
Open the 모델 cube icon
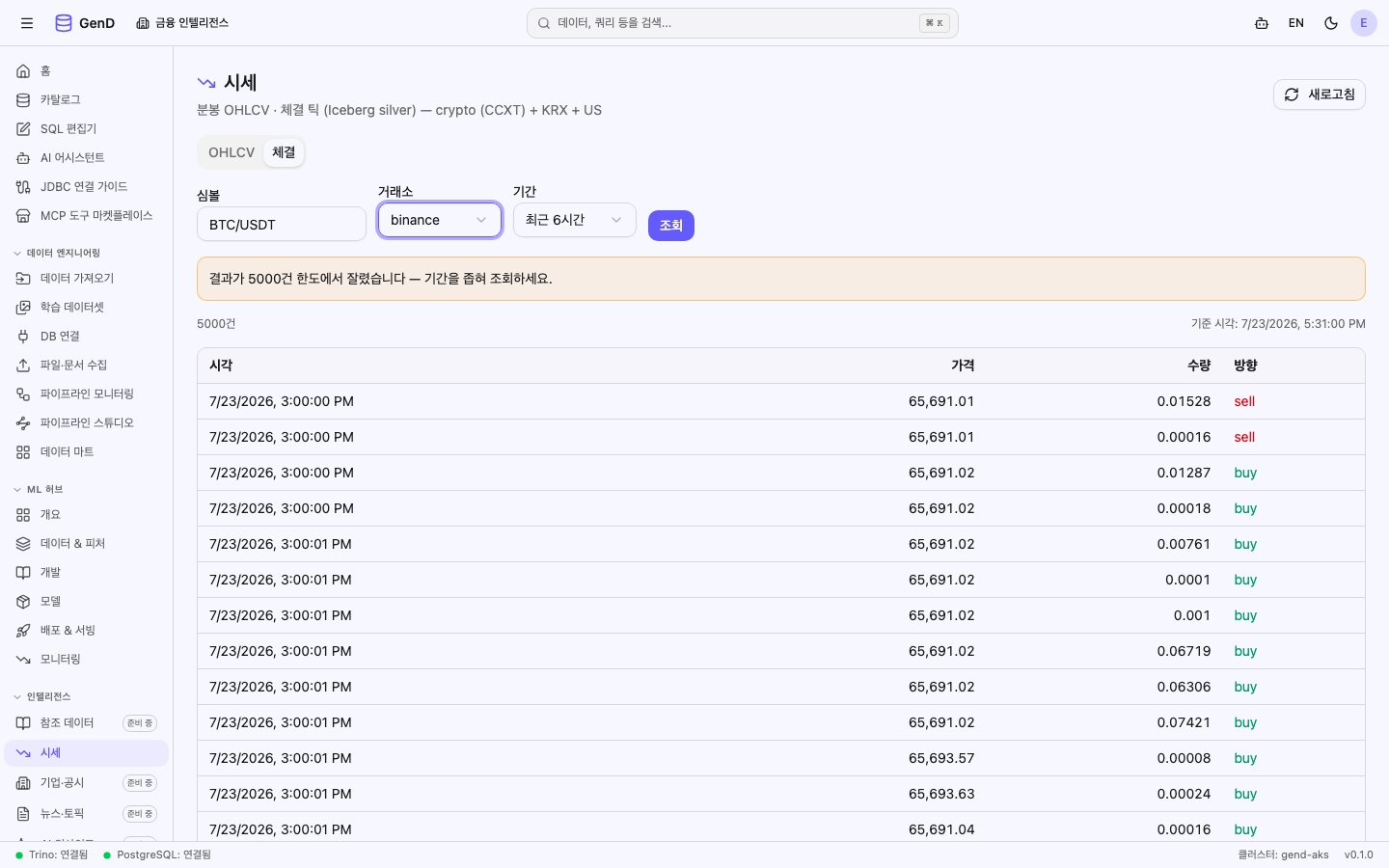(23, 602)
